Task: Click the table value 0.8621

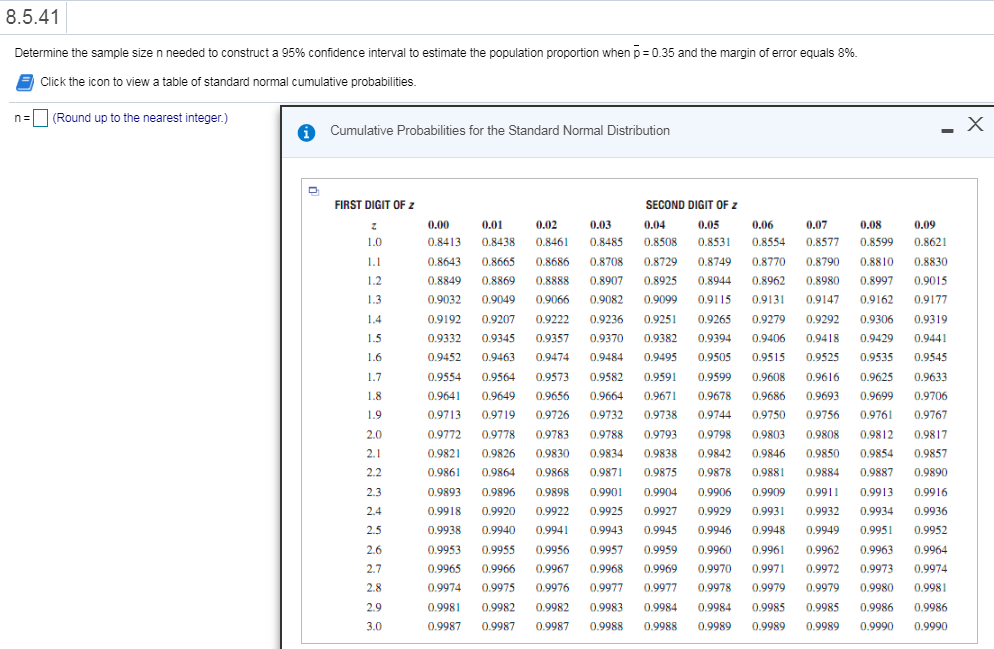Action: [x=930, y=242]
